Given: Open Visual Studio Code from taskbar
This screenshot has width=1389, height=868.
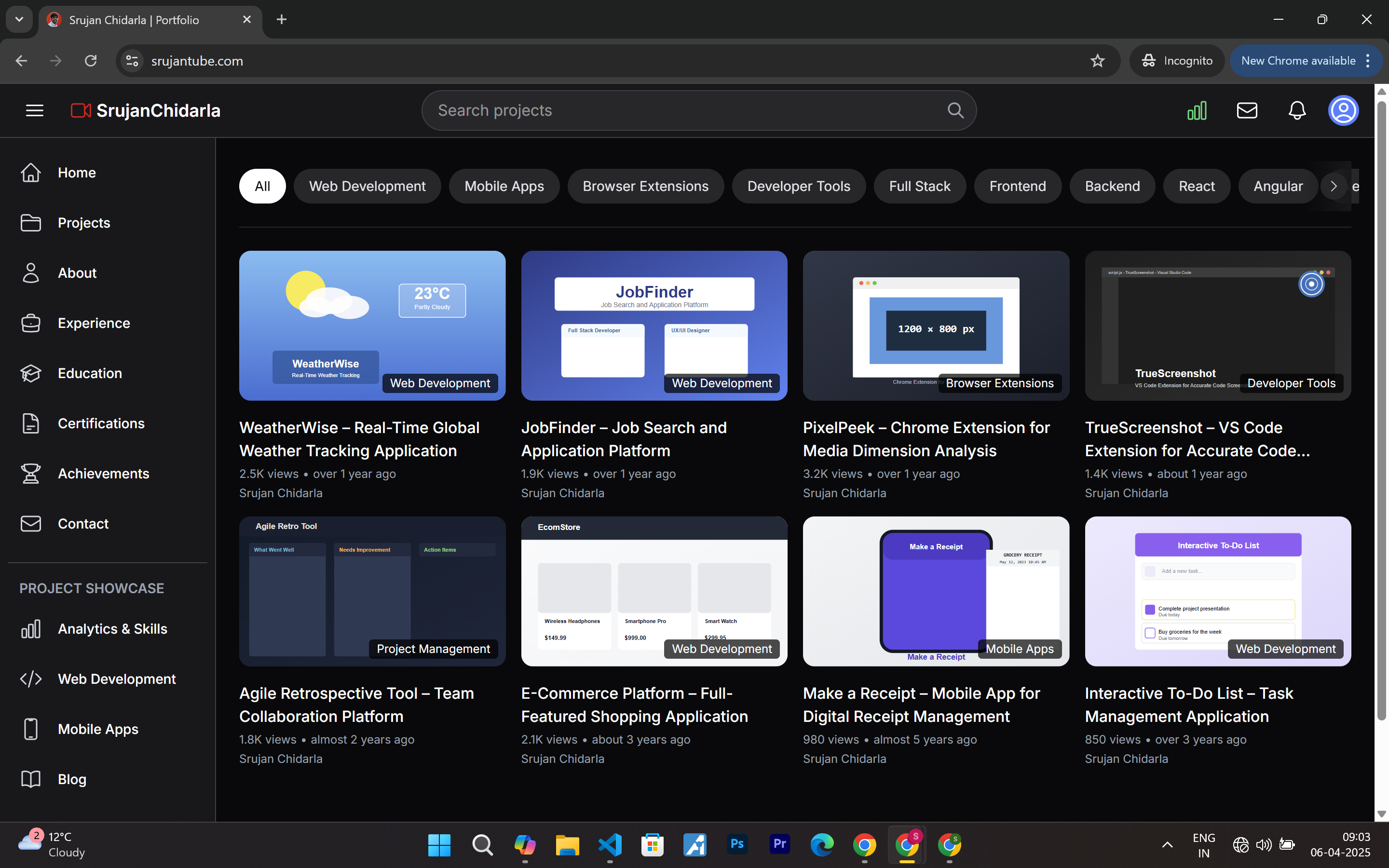Looking at the screenshot, I should 610,844.
